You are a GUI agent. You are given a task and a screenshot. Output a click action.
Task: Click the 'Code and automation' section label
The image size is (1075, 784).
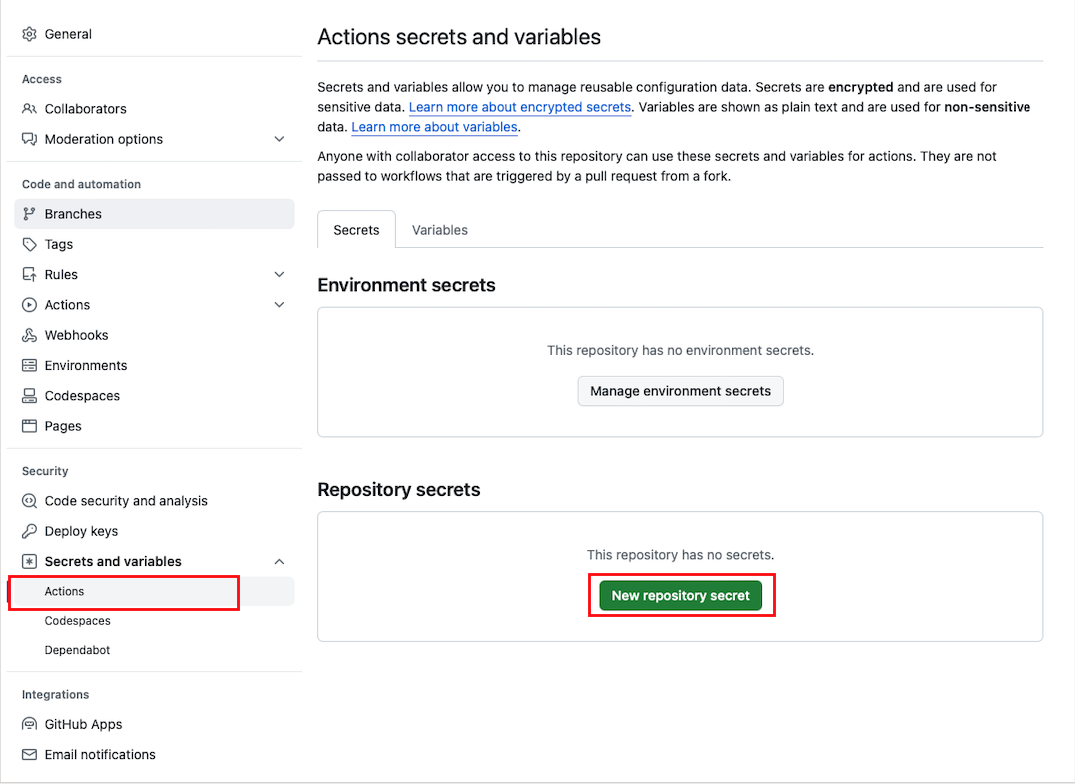[81, 184]
